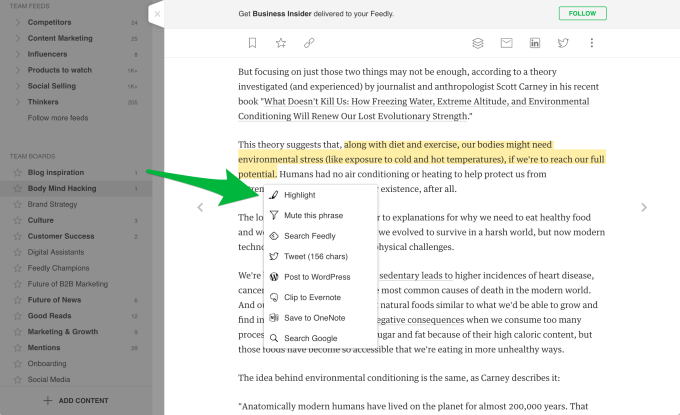Viewport: 680px width, 415px height.
Task: Share article by email envelope icon
Action: 506,43
